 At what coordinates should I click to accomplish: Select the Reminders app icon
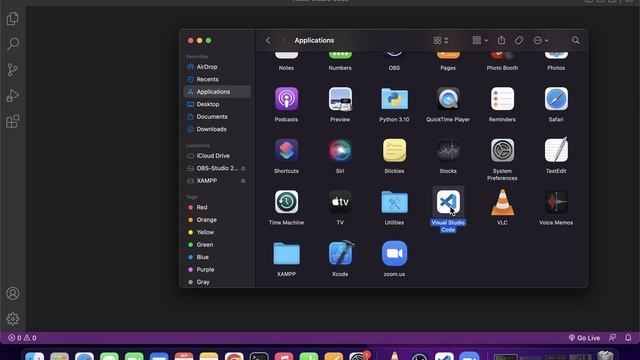point(502,99)
